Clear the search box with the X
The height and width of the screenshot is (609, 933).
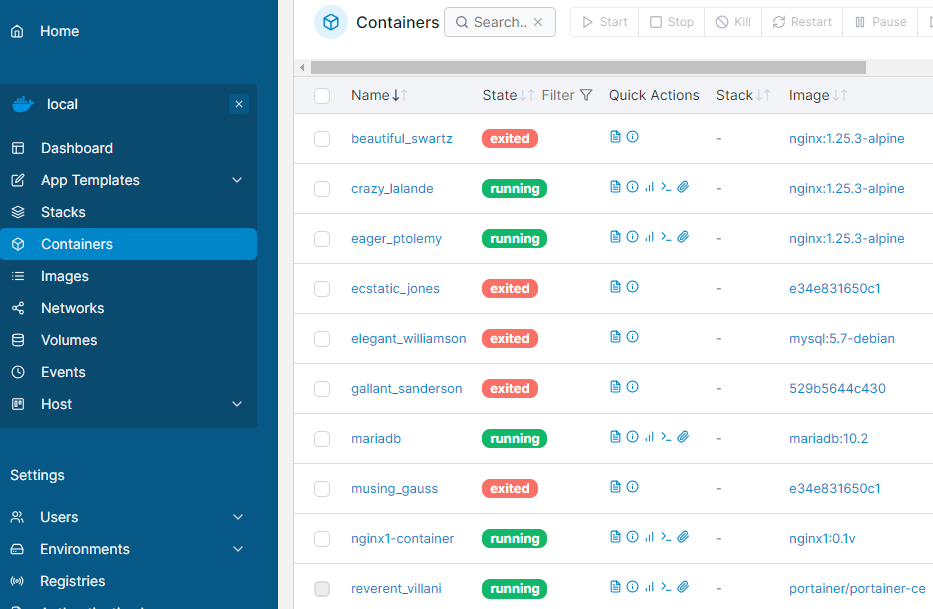(x=538, y=22)
